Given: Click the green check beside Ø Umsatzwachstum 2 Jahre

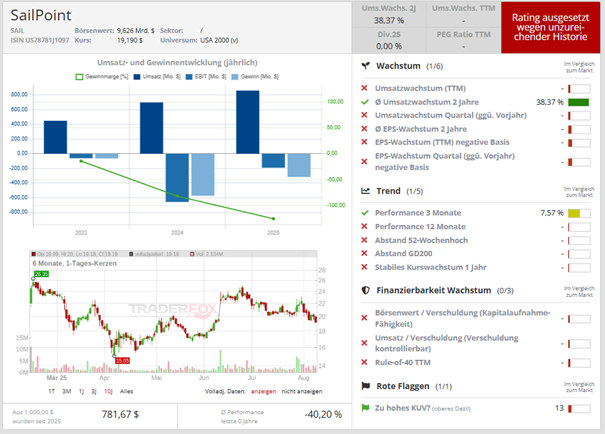Looking at the screenshot, I should coord(365,102).
